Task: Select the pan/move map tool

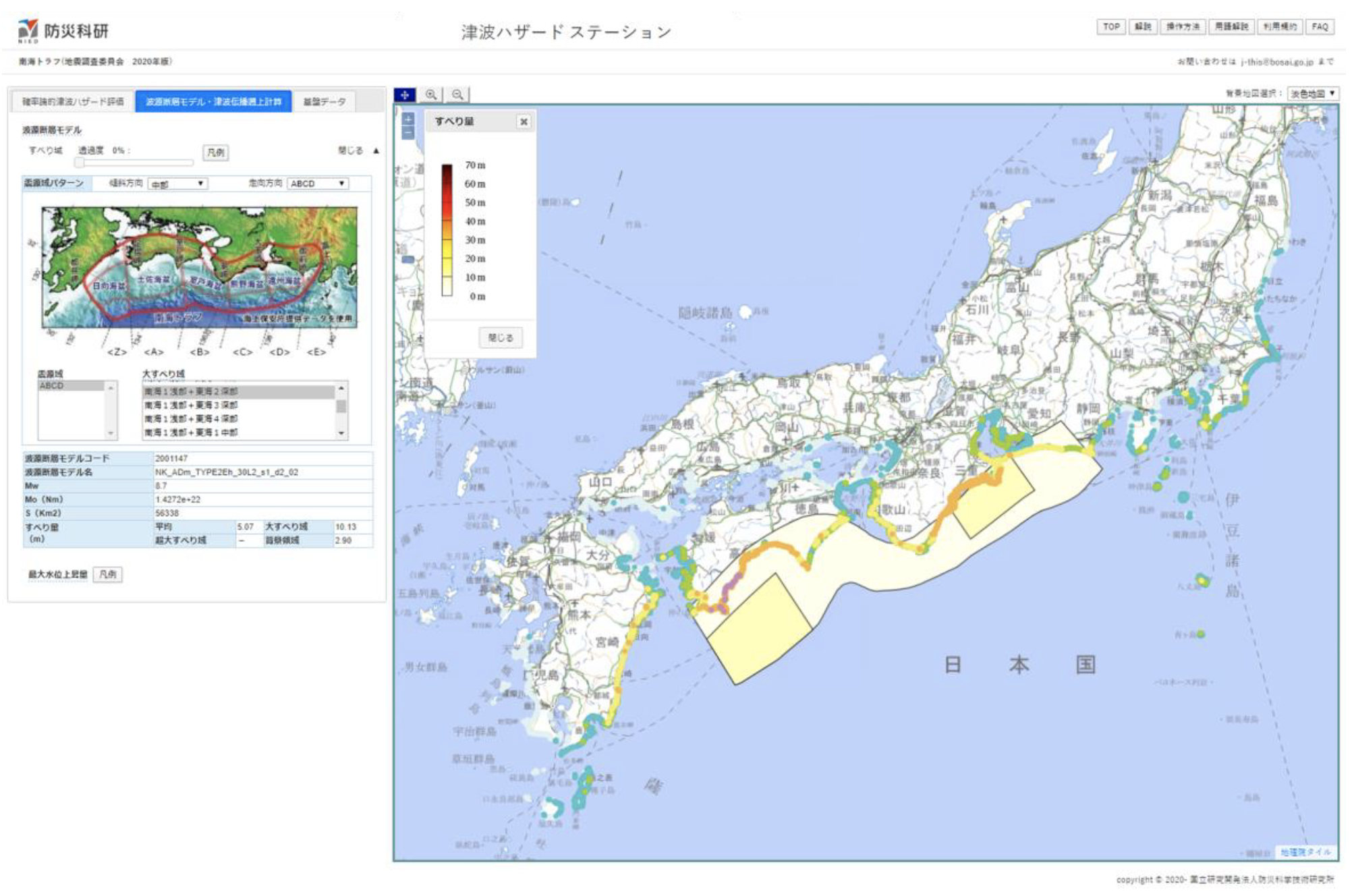Action: click(405, 95)
